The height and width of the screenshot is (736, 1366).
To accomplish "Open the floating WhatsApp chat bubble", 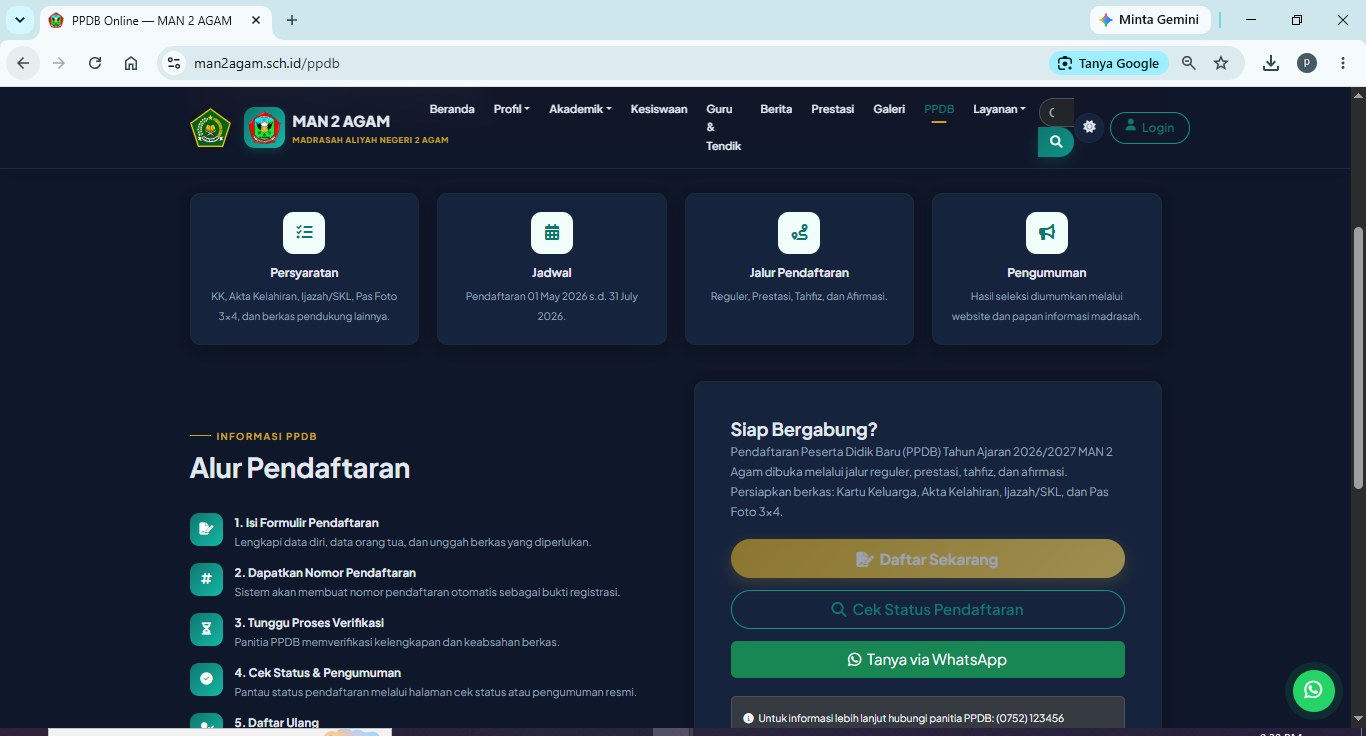I will tap(1313, 690).
